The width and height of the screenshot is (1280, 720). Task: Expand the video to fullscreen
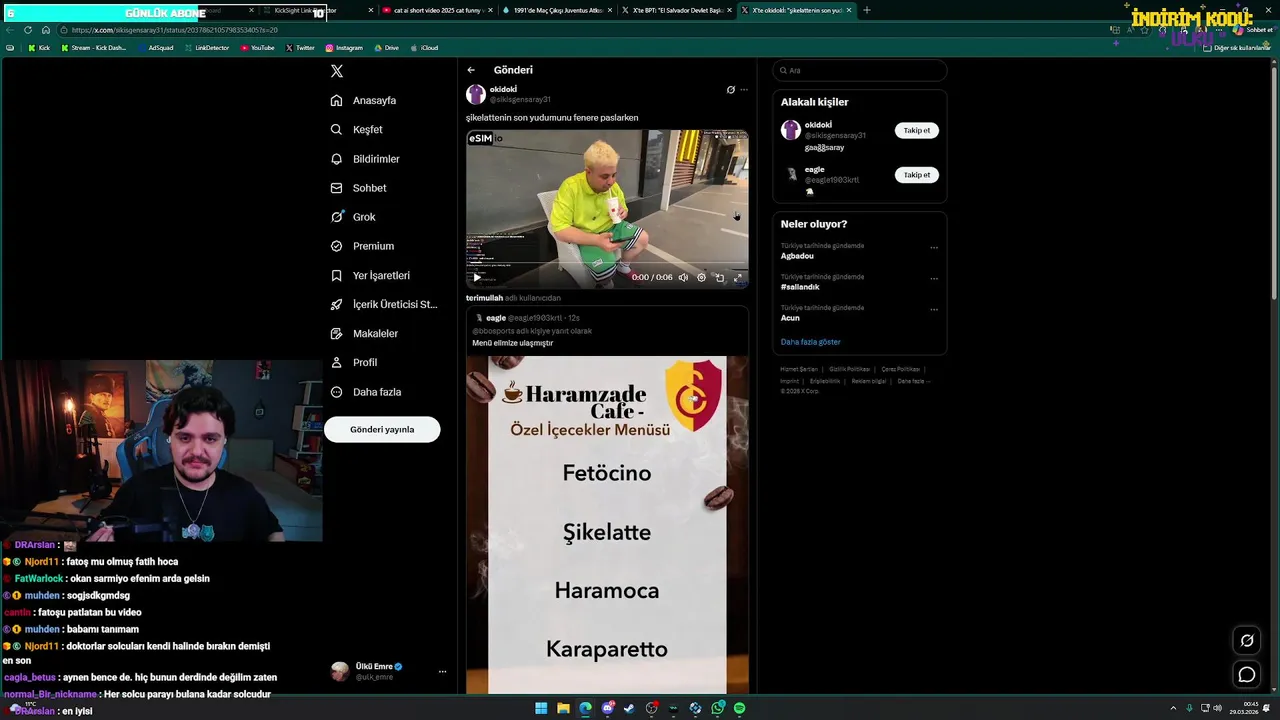click(x=738, y=277)
